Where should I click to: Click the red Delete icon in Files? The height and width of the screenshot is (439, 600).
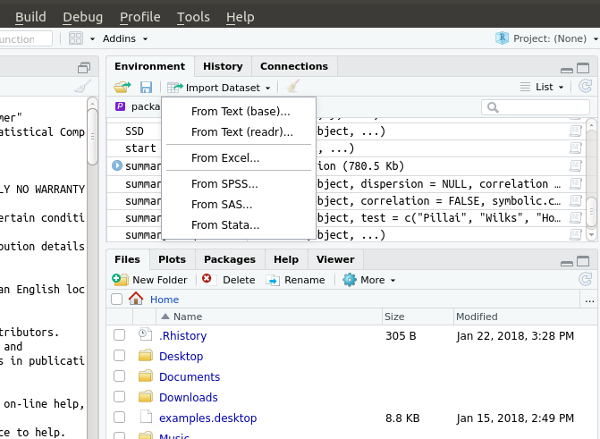(207, 280)
